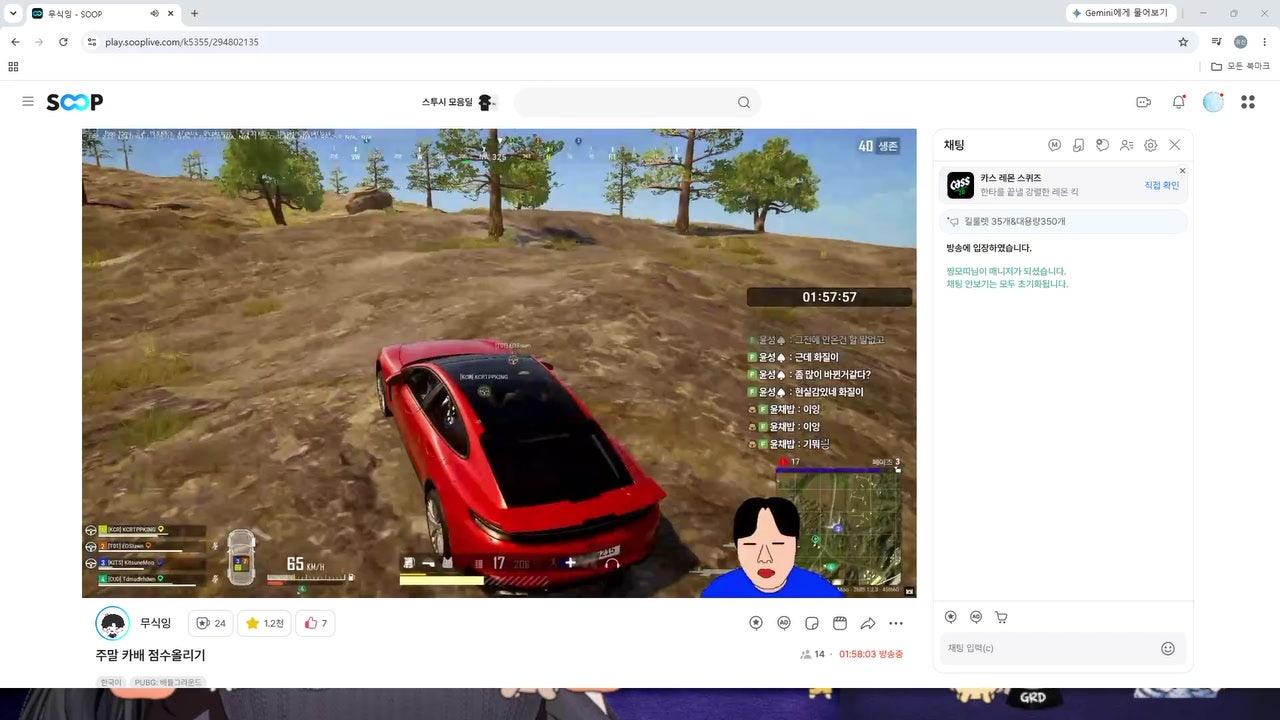The image size is (1280, 720).
Task: Click the Cass ad thumbnail
Action: point(960,185)
